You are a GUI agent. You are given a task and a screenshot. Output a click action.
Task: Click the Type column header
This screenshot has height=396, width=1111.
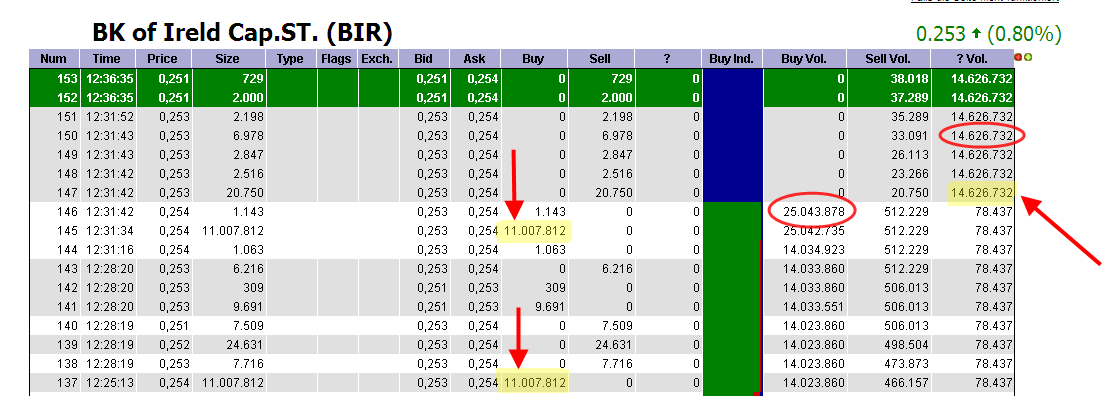click(291, 59)
